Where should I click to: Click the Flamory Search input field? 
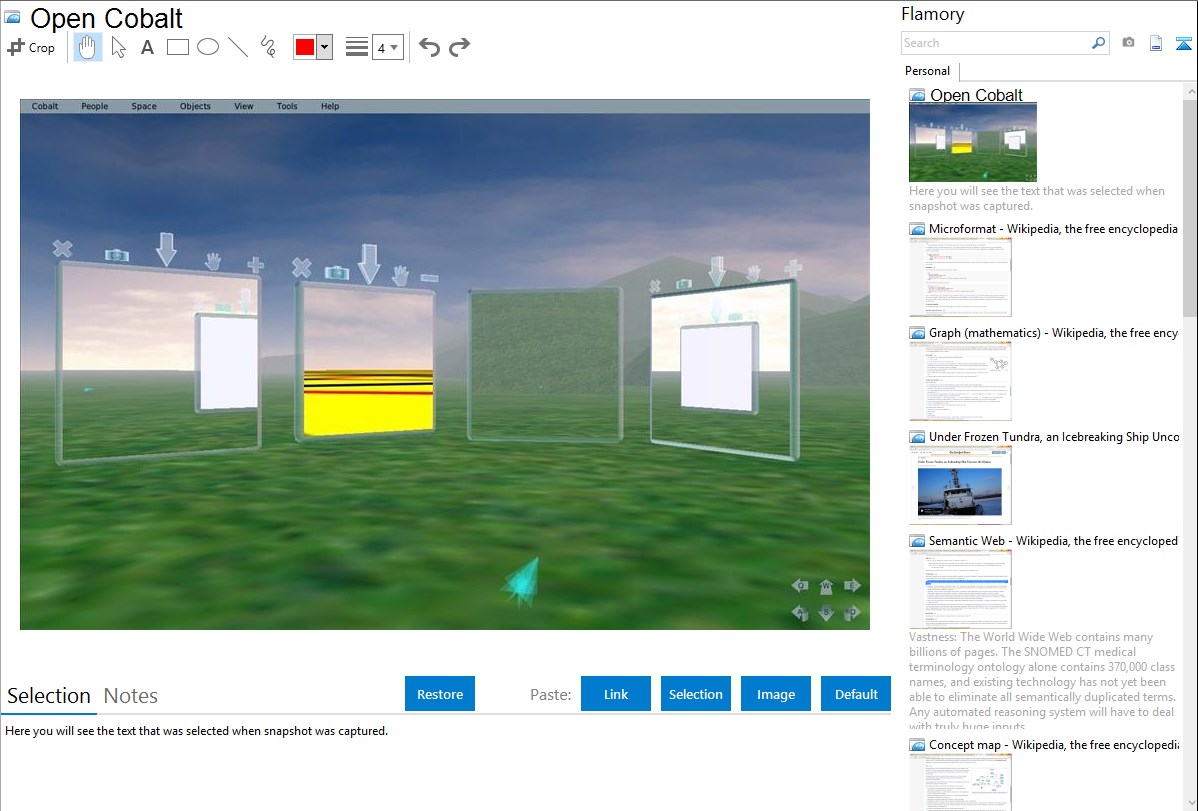[x=996, y=43]
